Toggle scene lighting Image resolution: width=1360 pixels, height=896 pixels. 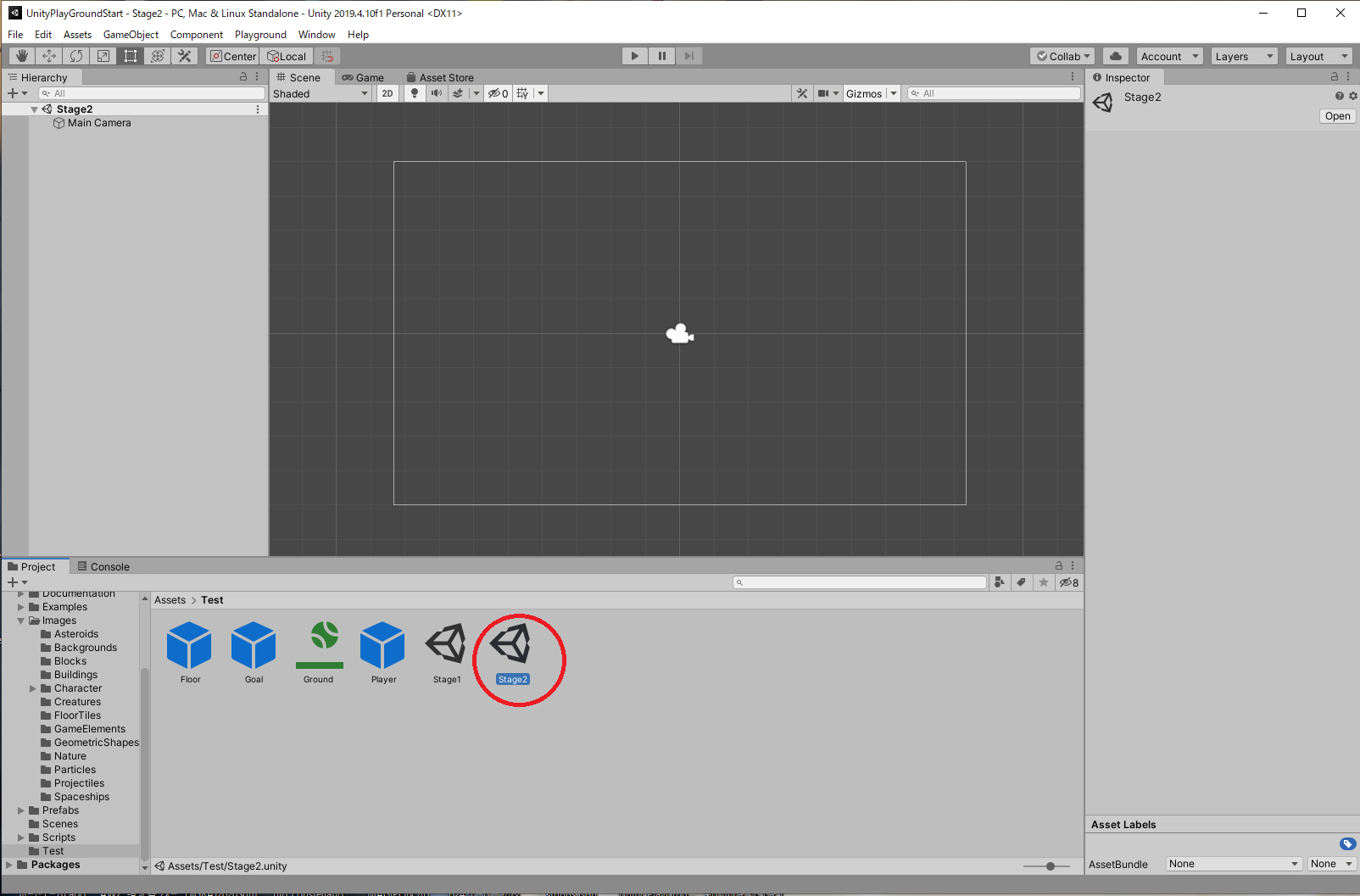[414, 93]
